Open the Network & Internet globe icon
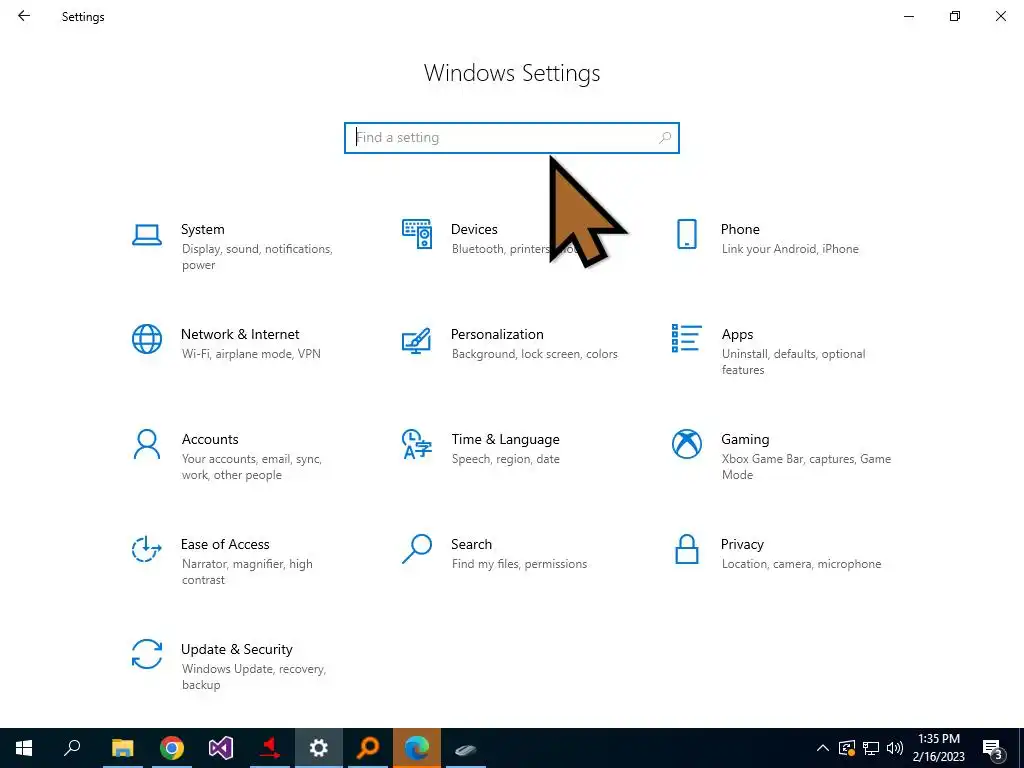This screenshot has width=1024, height=768. 147,339
